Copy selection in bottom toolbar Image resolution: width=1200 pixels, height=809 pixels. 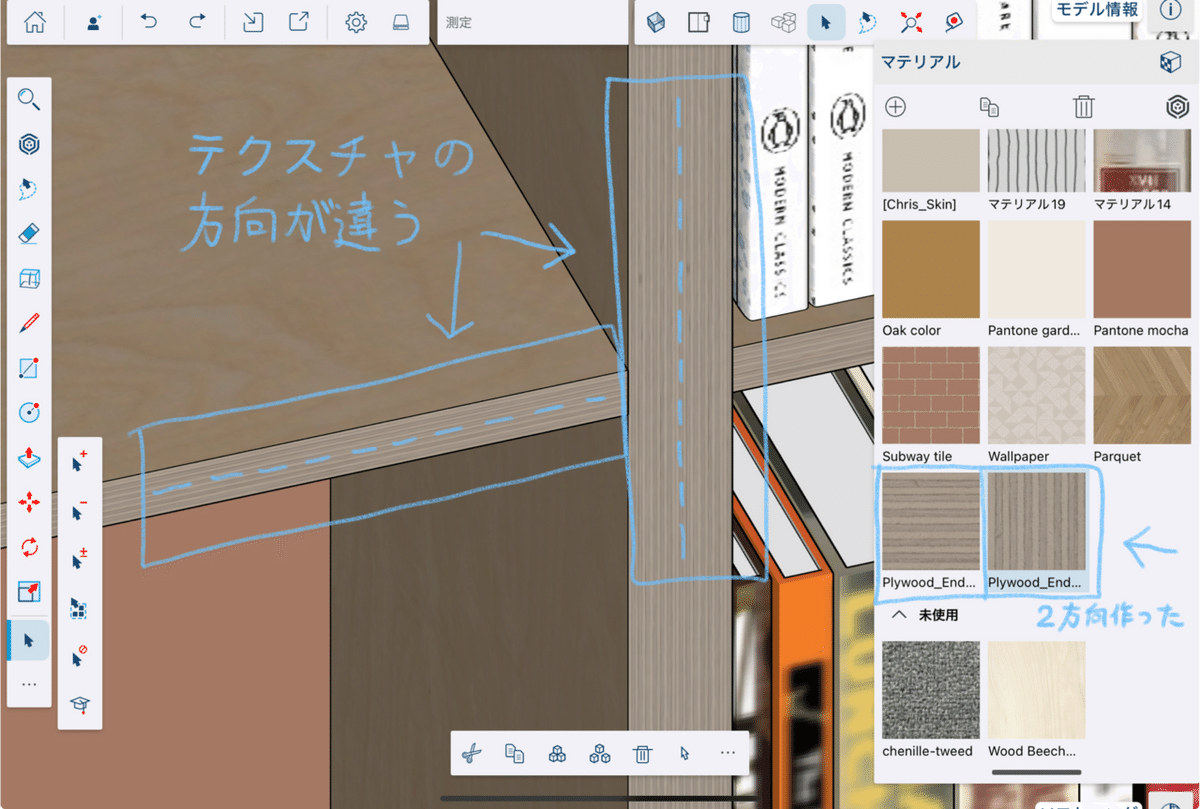[x=514, y=754]
